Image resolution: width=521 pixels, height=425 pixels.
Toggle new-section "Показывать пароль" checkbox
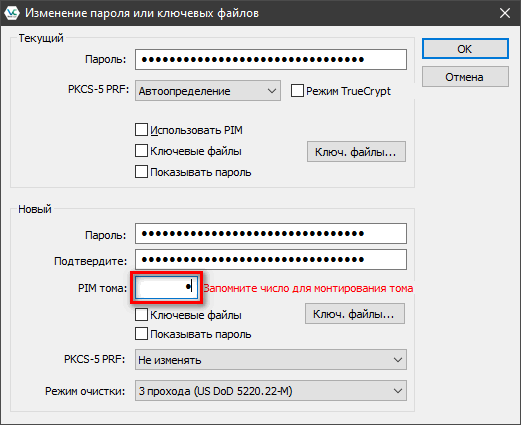(141, 334)
